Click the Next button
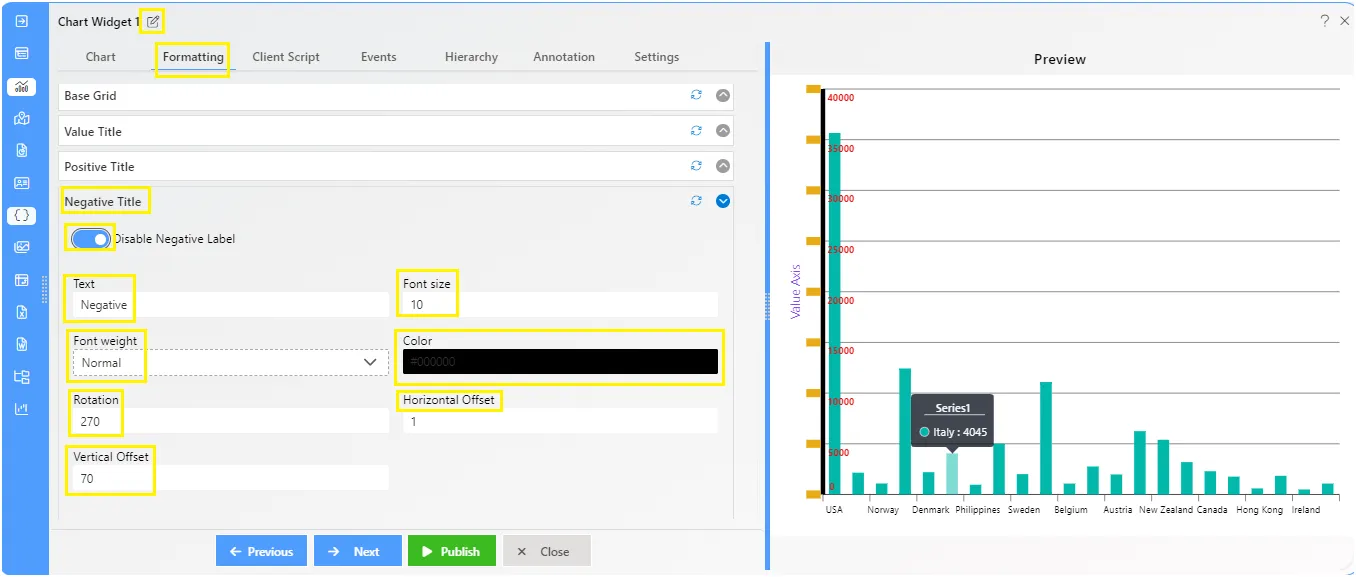This screenshot has height=577, width=1356. [357, 551]
